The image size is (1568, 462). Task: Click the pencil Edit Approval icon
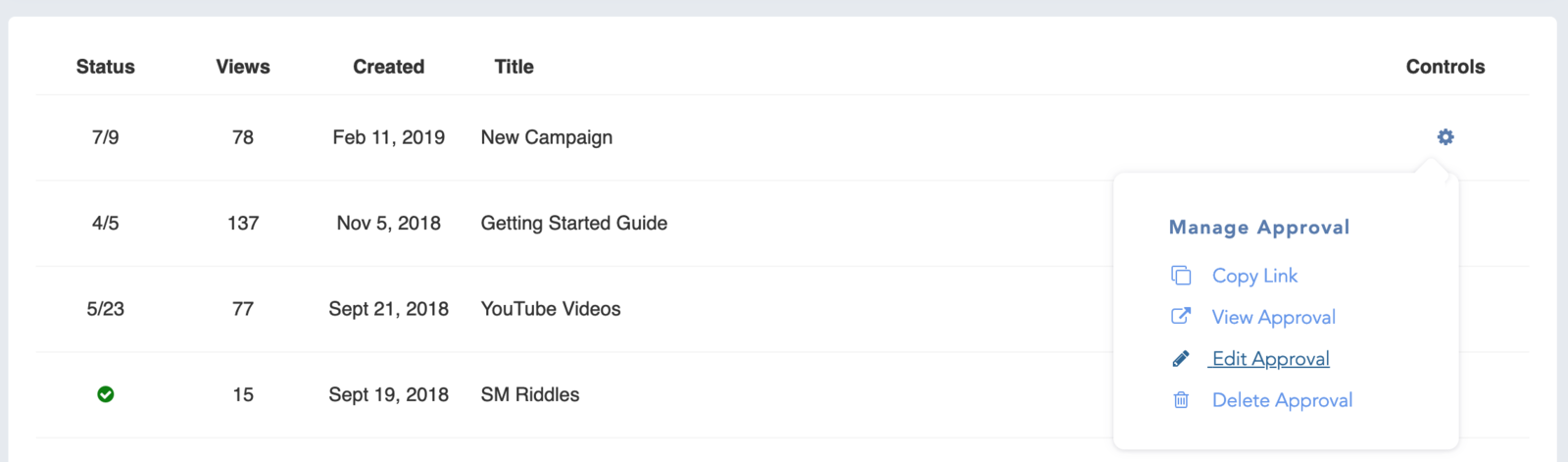pos(1181,359)
